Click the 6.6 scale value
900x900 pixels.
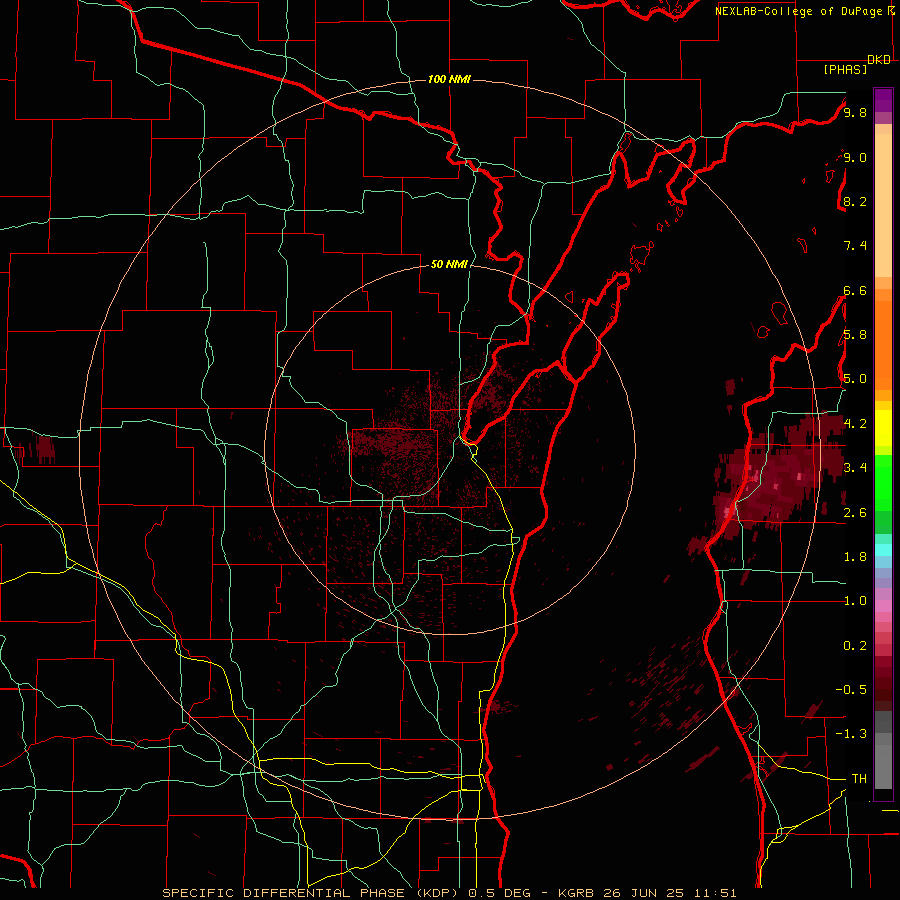[x=855, y=290]
